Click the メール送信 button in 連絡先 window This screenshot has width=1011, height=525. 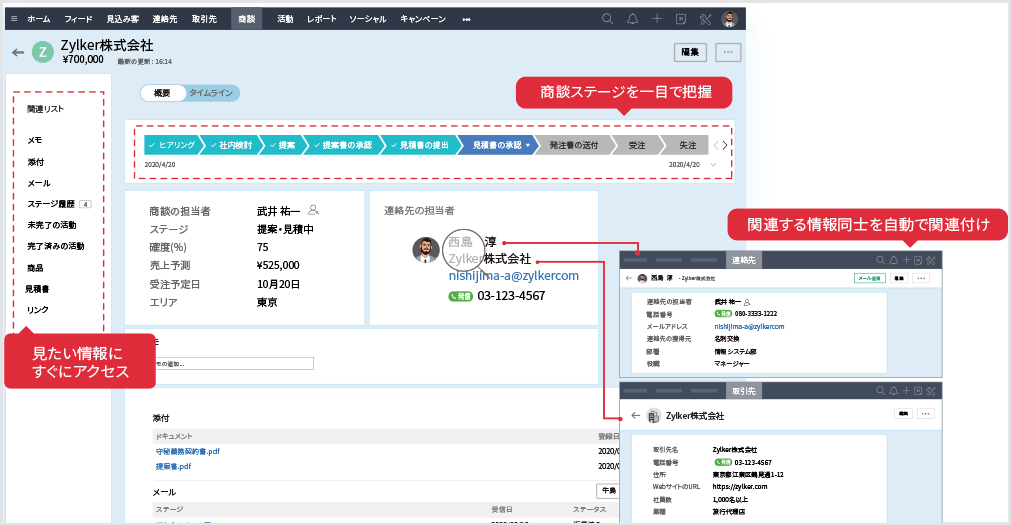869,278
